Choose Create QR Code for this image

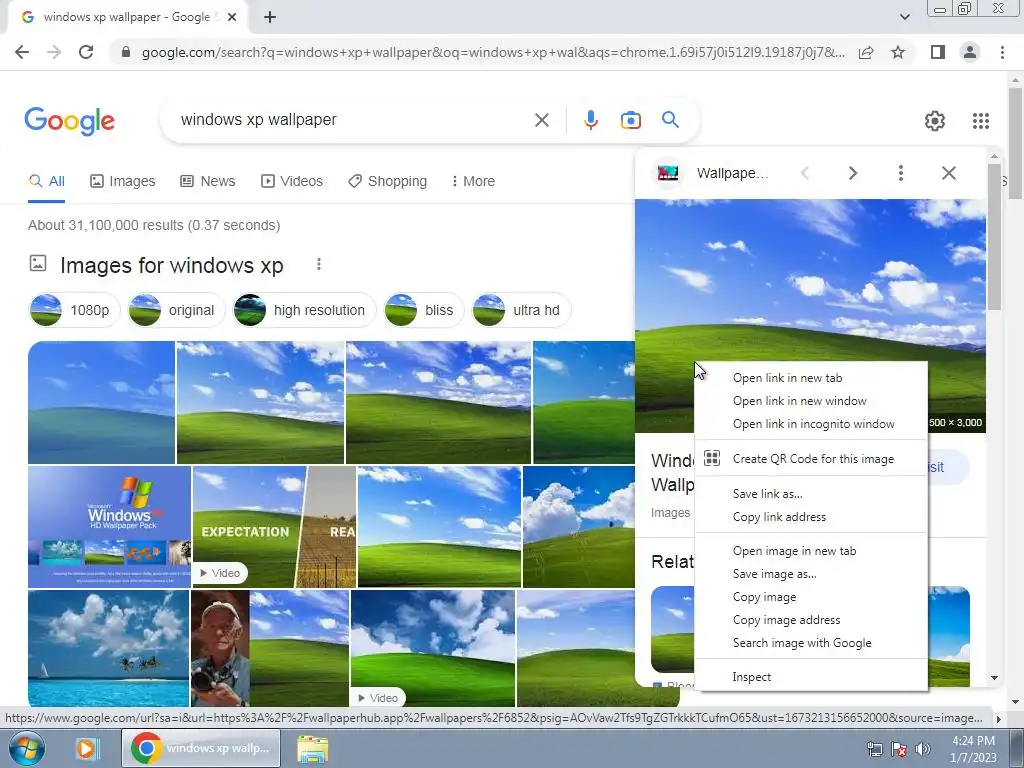tap(811, 458)
